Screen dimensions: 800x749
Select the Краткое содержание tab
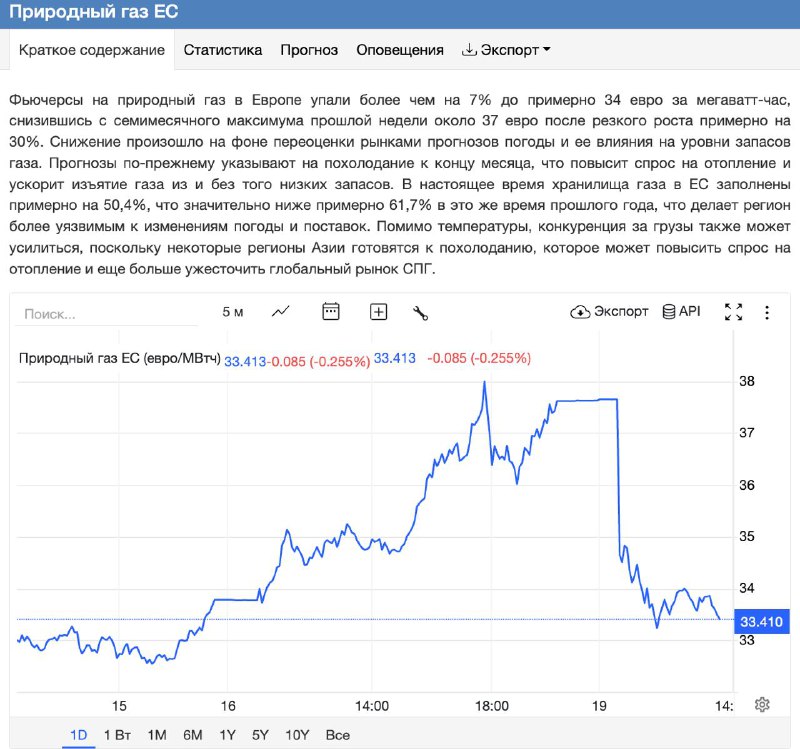pos(92,50)
